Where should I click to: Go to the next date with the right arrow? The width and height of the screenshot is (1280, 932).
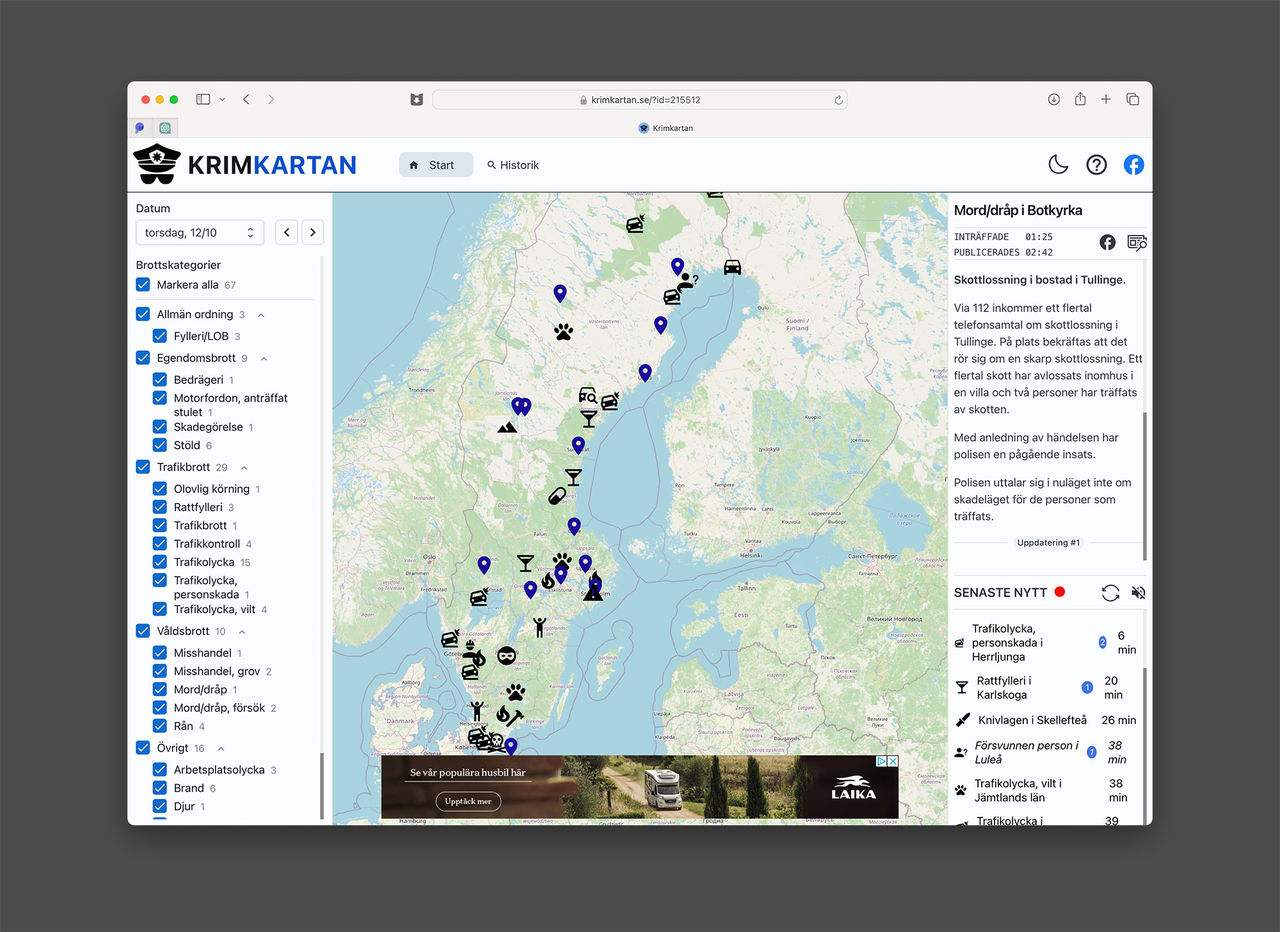click(312, 231)
